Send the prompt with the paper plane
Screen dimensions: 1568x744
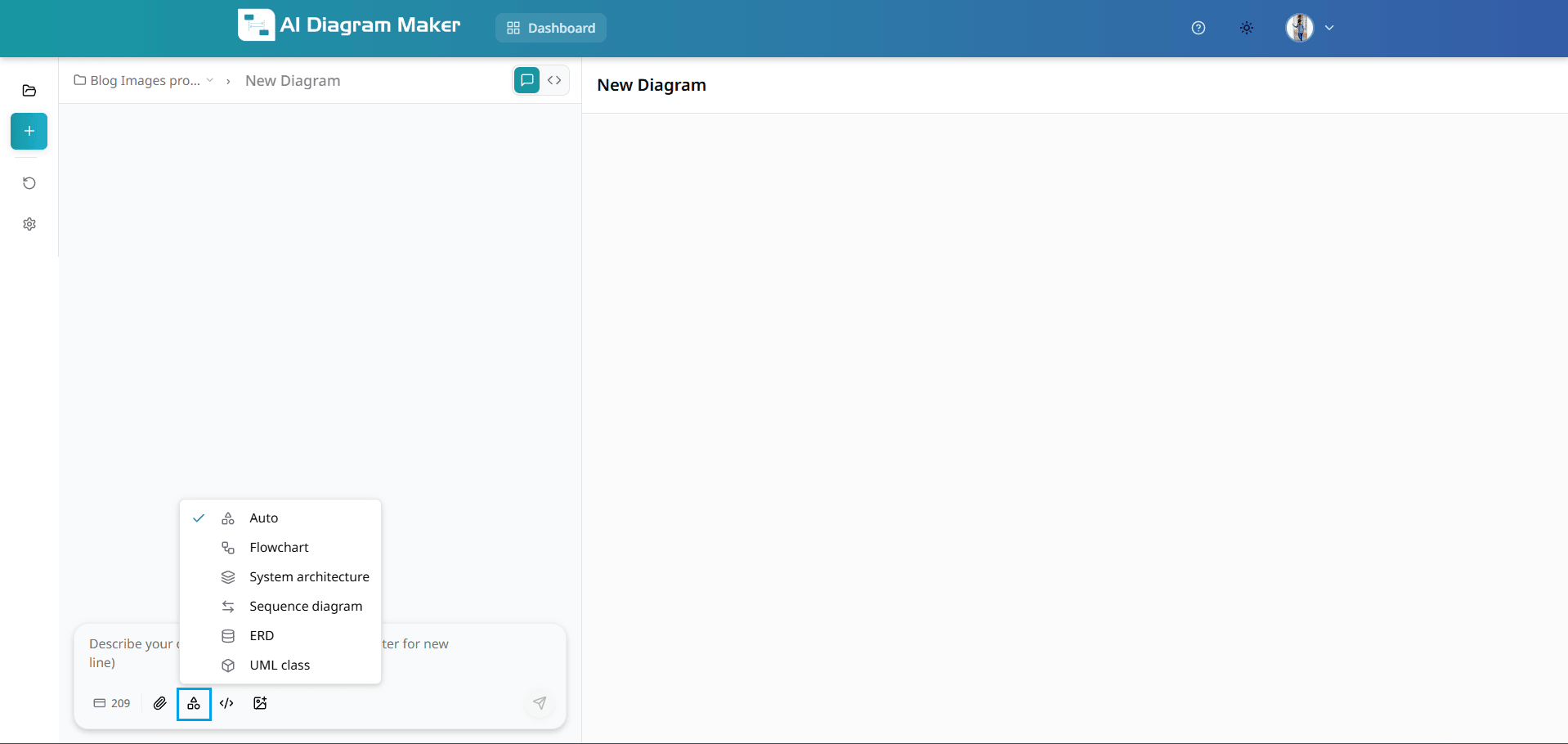click(540, 703)
